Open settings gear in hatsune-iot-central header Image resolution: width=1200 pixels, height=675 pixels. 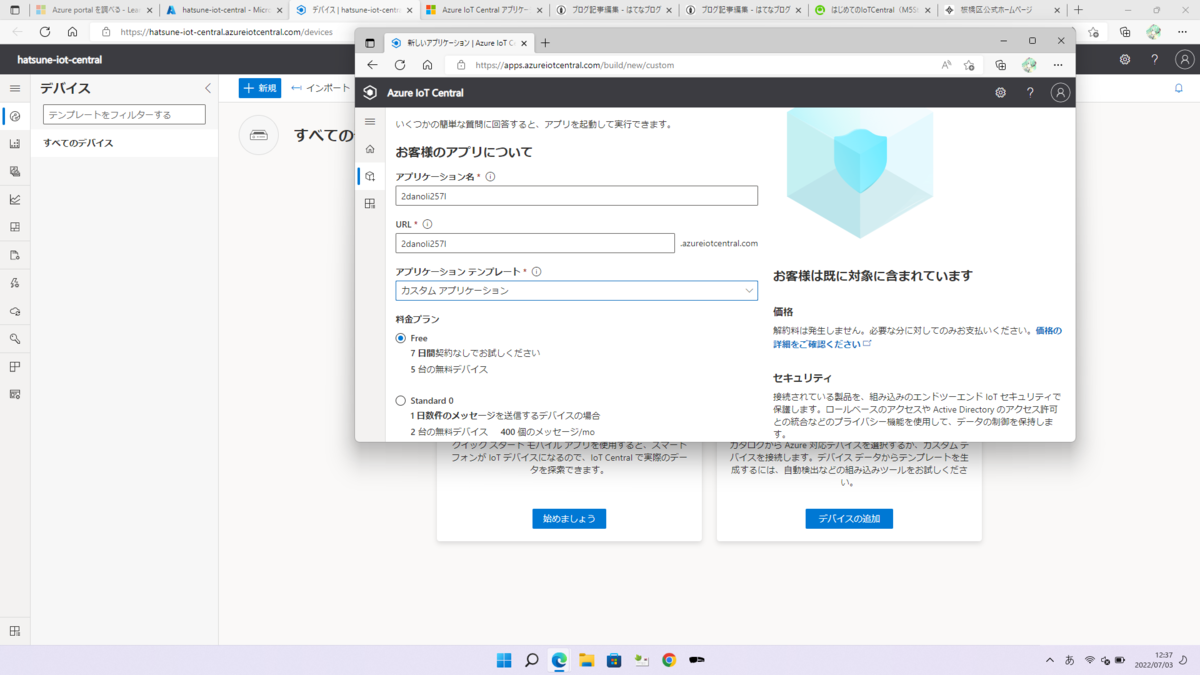pos(1125,60)
